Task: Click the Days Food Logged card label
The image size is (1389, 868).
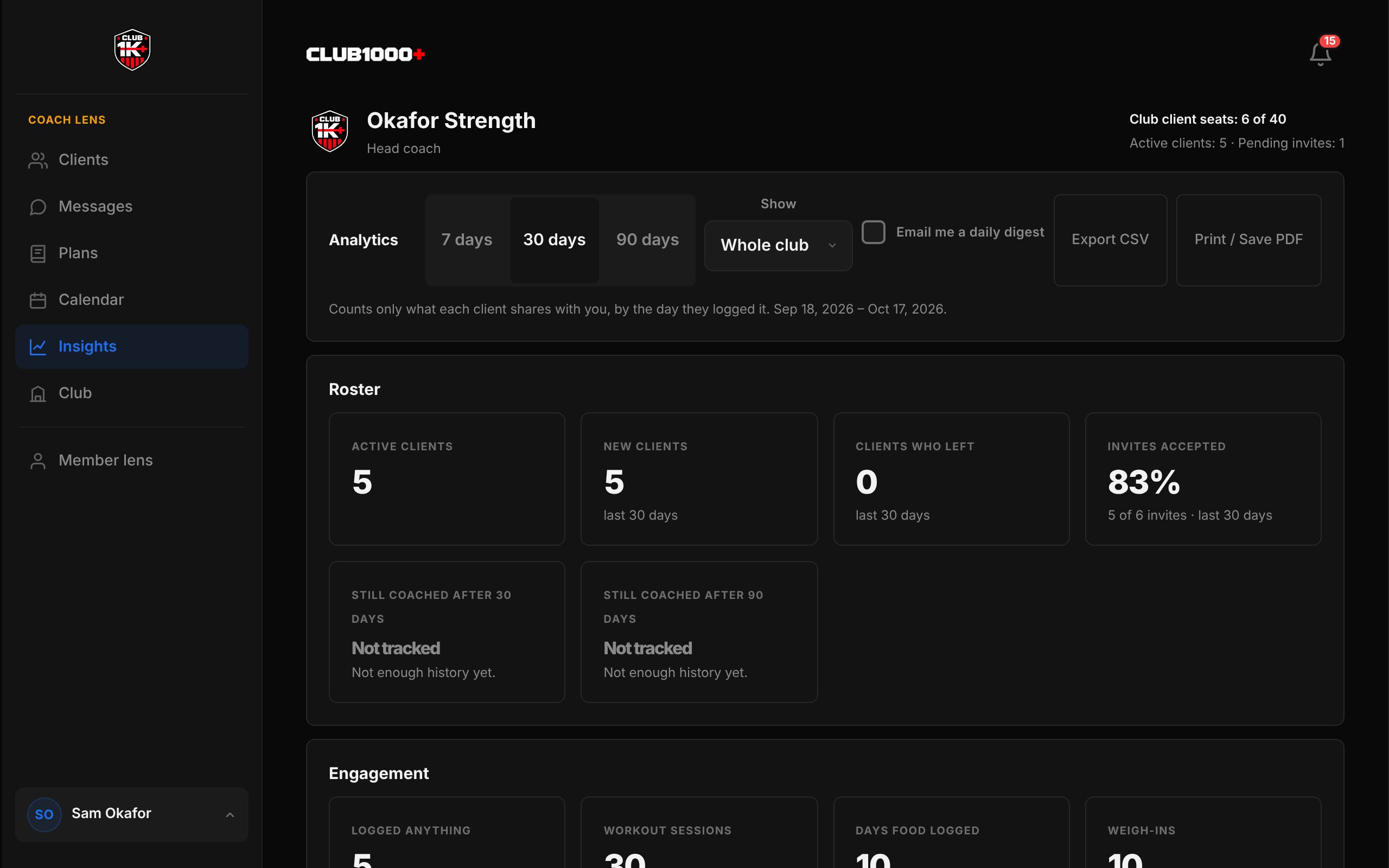Action: click(917, 831)
